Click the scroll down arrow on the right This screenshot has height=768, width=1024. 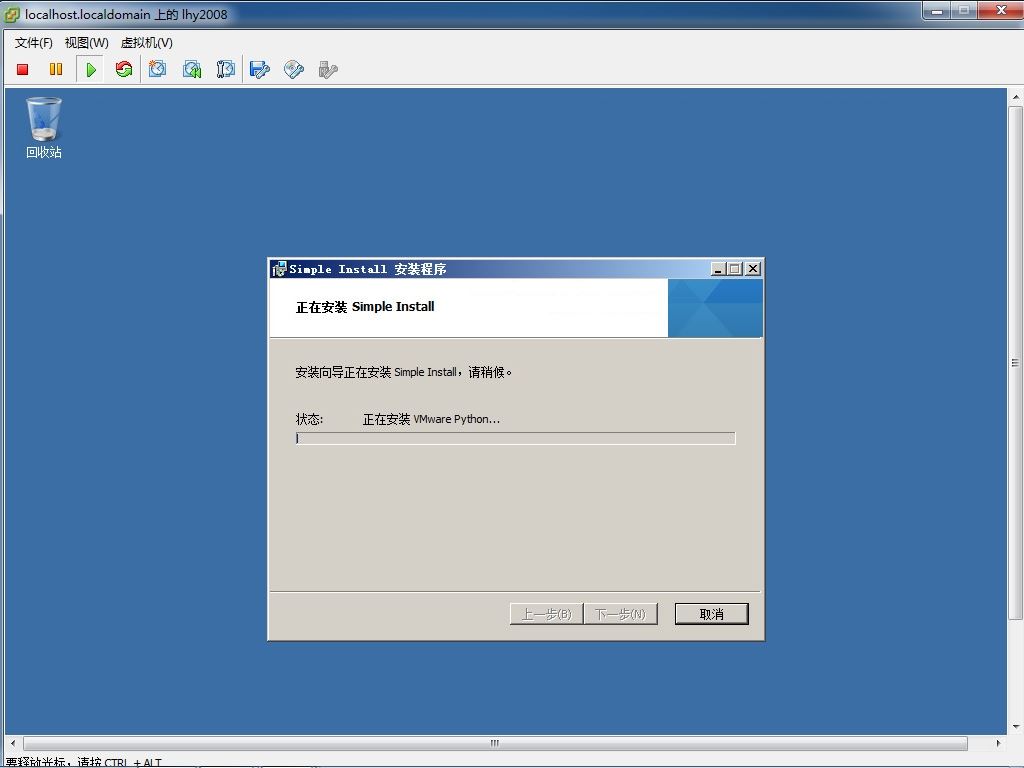(1016, 726)
